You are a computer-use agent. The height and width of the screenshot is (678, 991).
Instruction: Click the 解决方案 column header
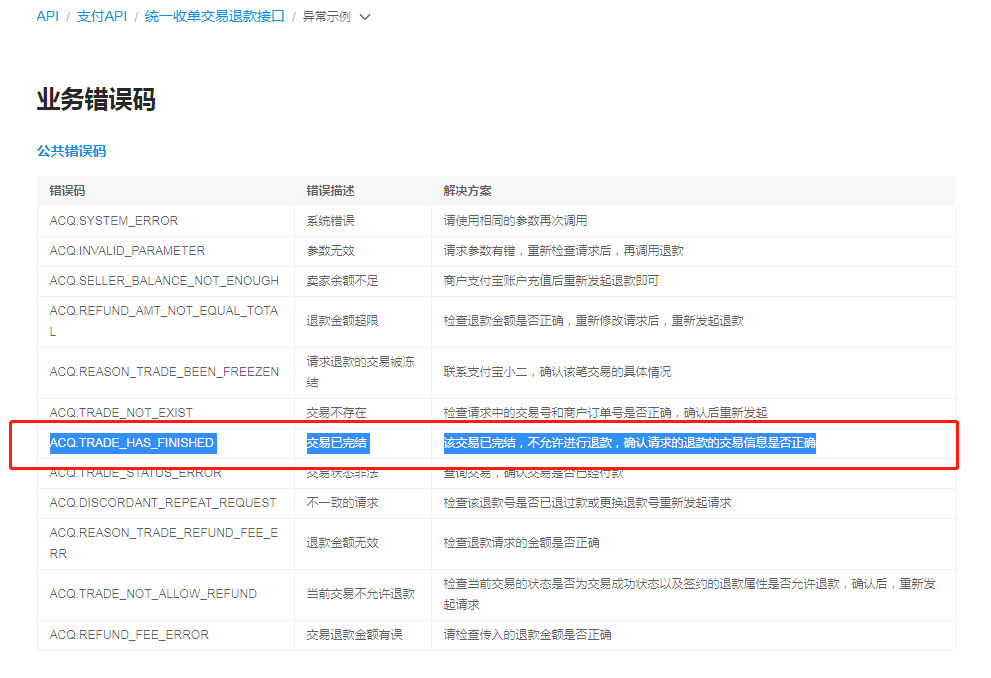tap(467, 191)
